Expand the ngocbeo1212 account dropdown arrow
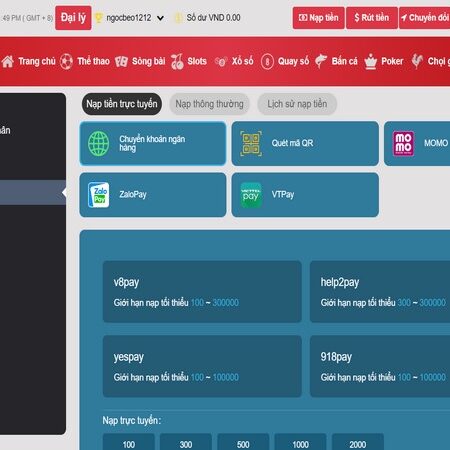Image resolution: width=450 pixels, height=450 pixels. [160, 18]
